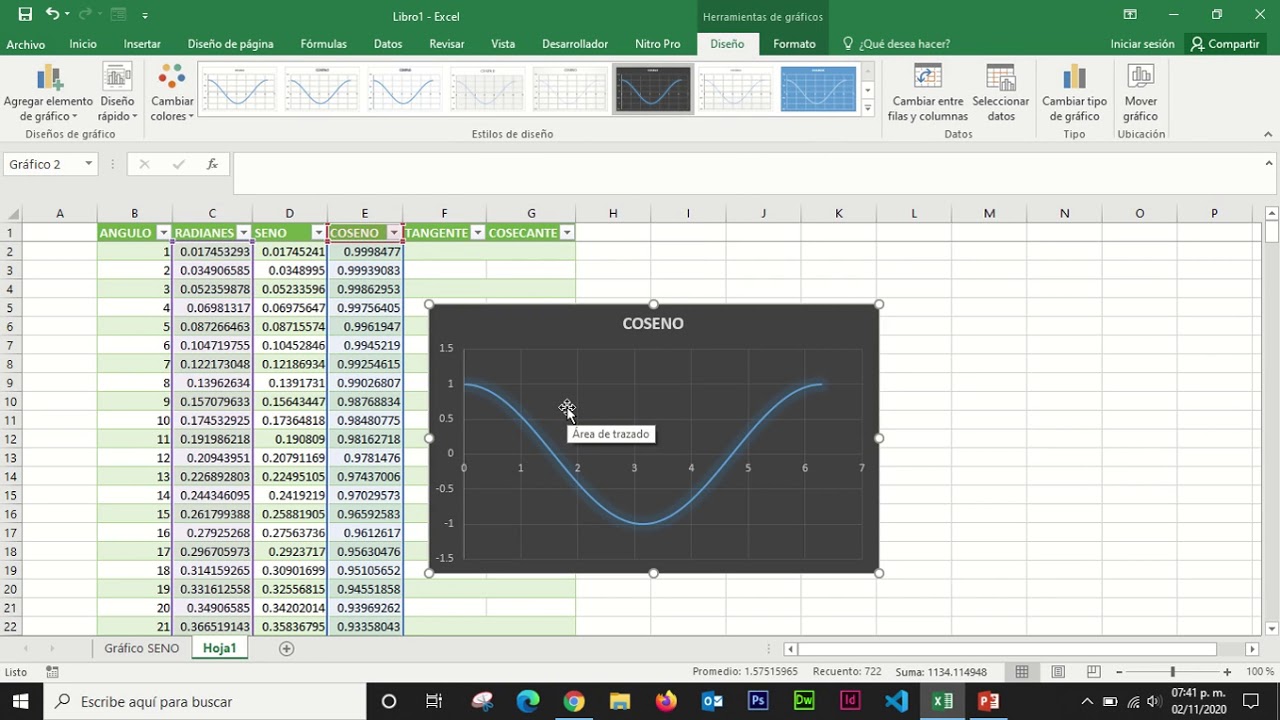
Task: Apply the blue filled chart style
Action: tap(818, 90)
